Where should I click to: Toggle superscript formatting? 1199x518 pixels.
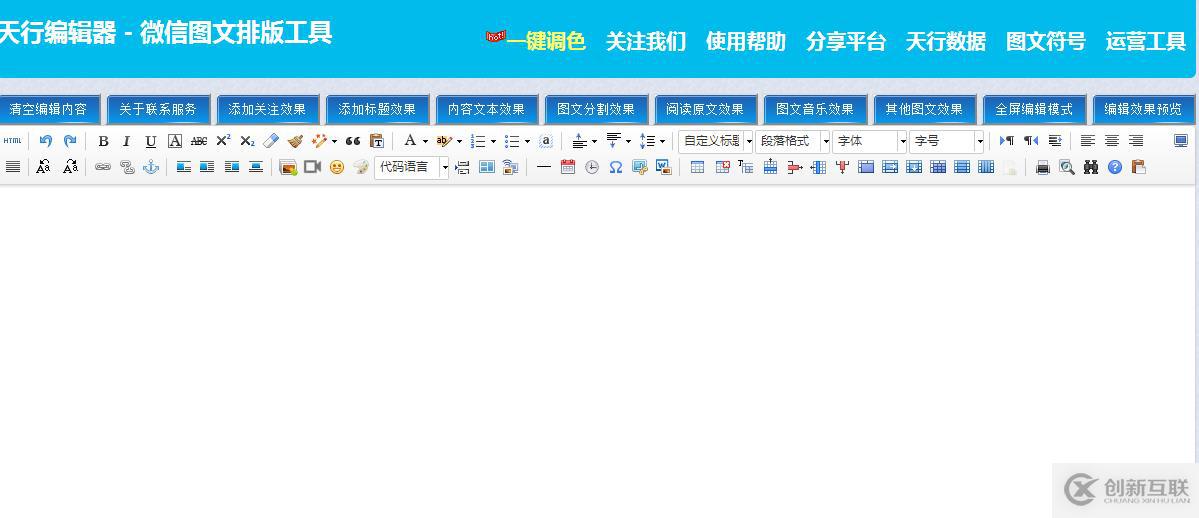[x=223, y=141]
